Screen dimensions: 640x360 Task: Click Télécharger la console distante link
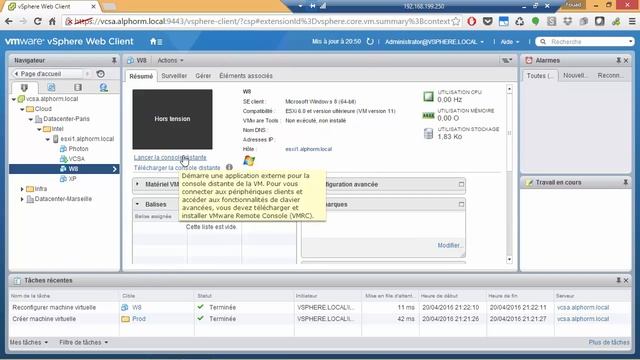coord(177,168)
